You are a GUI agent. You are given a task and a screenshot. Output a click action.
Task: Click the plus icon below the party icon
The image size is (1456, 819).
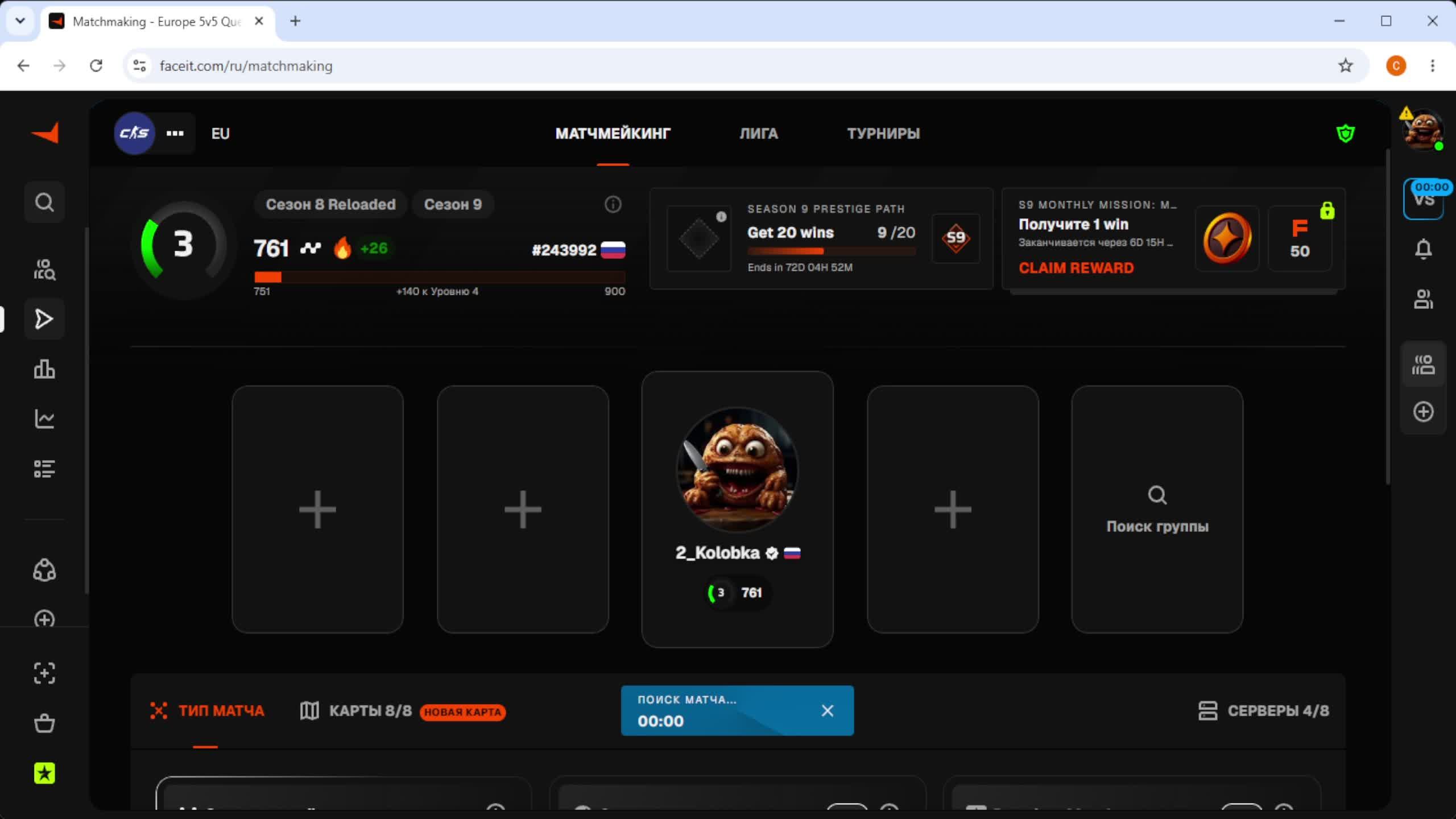[1424, 412]
